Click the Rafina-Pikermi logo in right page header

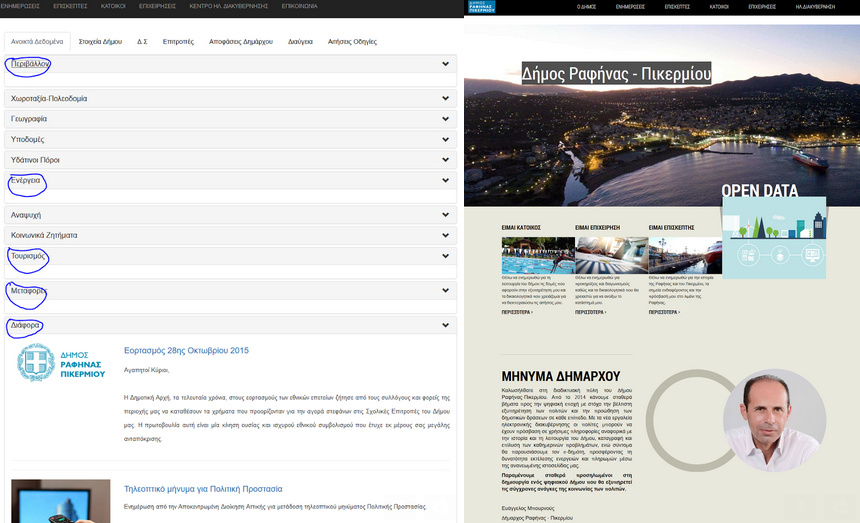482,7
